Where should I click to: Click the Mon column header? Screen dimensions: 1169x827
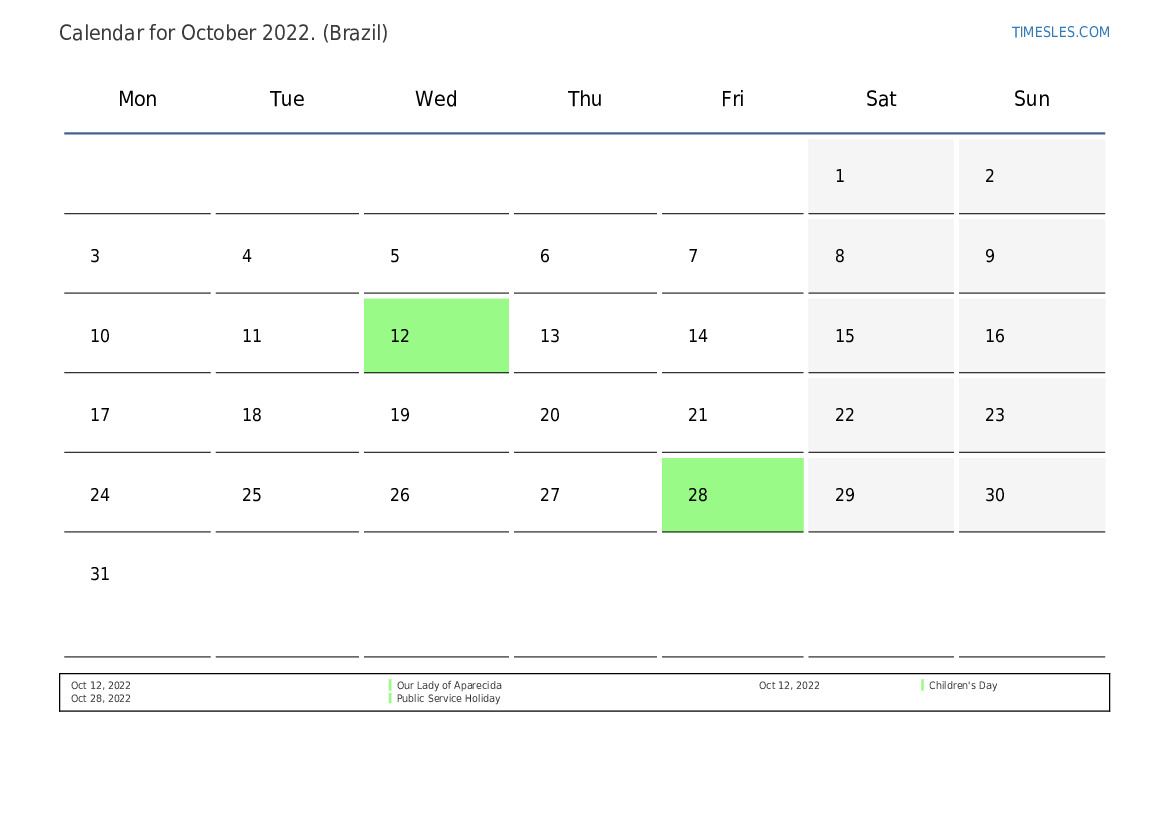137,99
